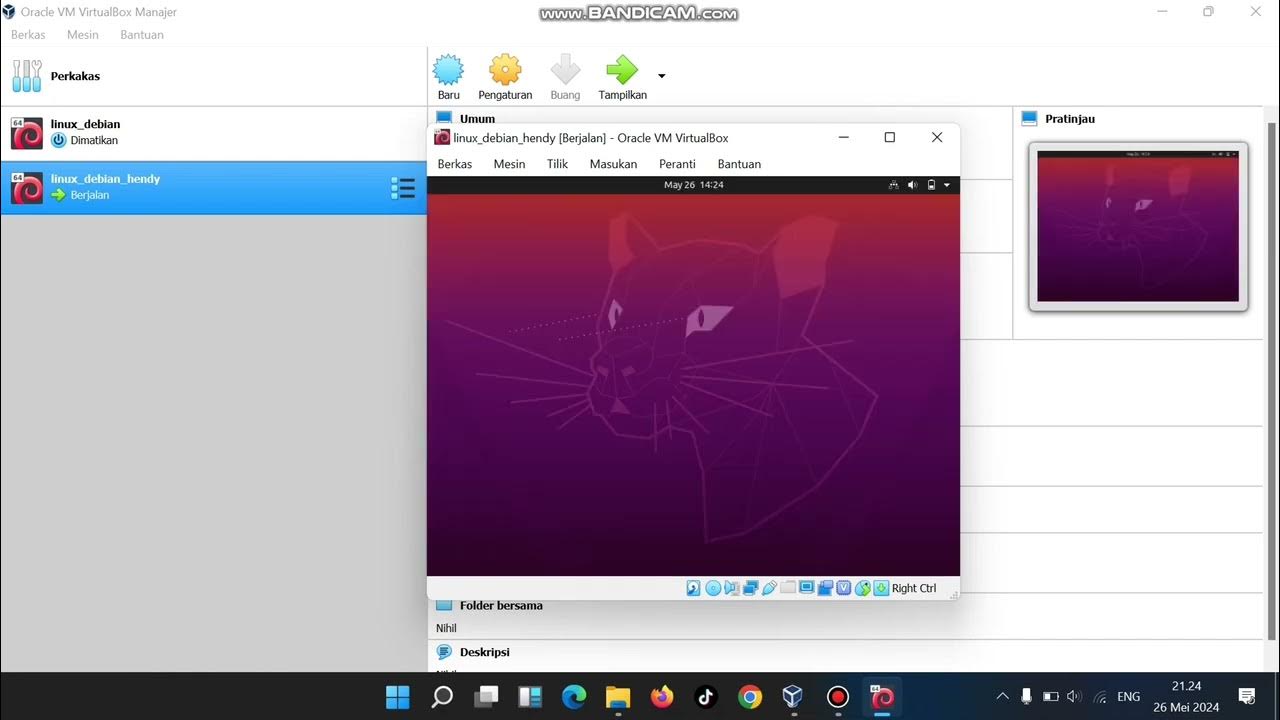Click mouse integration icon in VM status bar

point(863,588)
